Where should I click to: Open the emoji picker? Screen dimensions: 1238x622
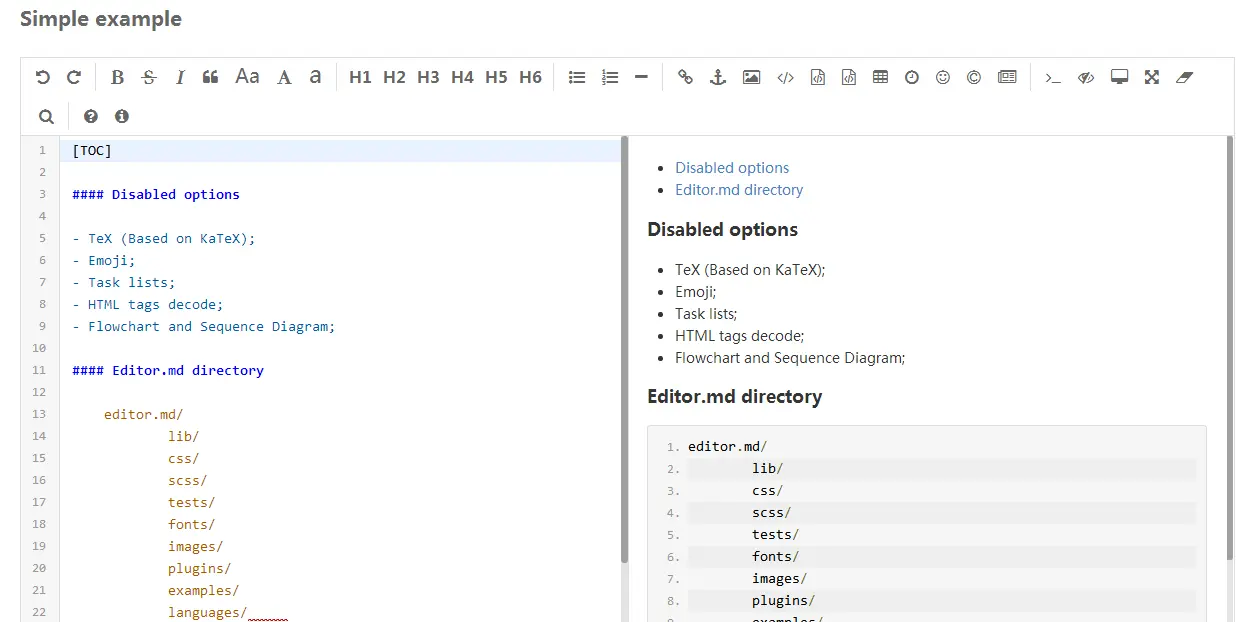point(943,77)
